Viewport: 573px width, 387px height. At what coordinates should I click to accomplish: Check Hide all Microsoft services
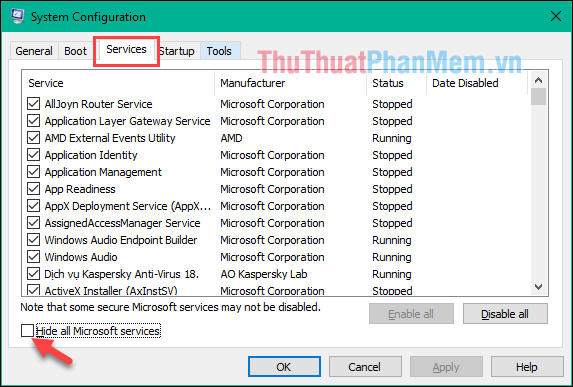tap(27, 331)
